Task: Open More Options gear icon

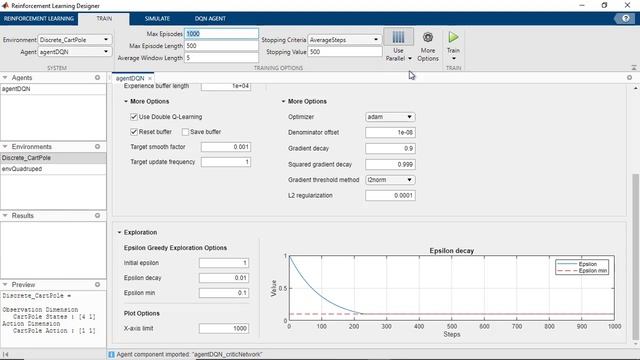Action: [428, 38]
